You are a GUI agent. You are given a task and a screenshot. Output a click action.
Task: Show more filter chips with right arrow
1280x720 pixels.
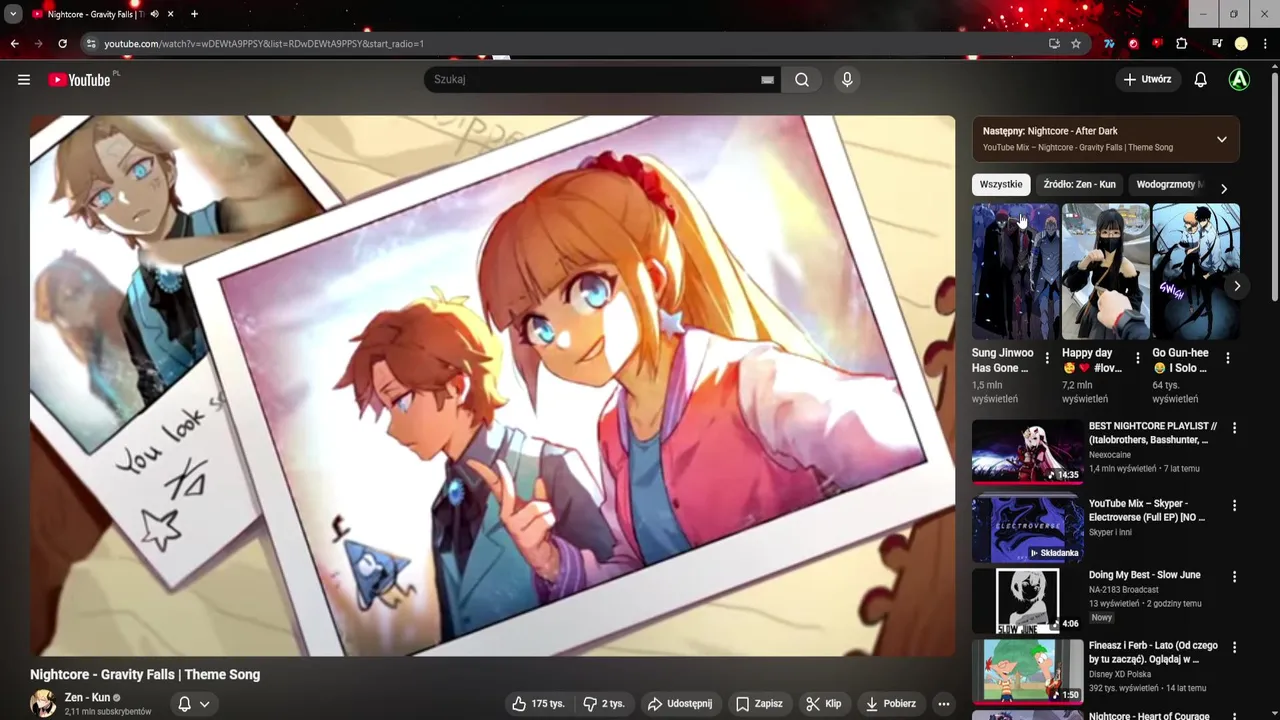tap(1223, 189)
